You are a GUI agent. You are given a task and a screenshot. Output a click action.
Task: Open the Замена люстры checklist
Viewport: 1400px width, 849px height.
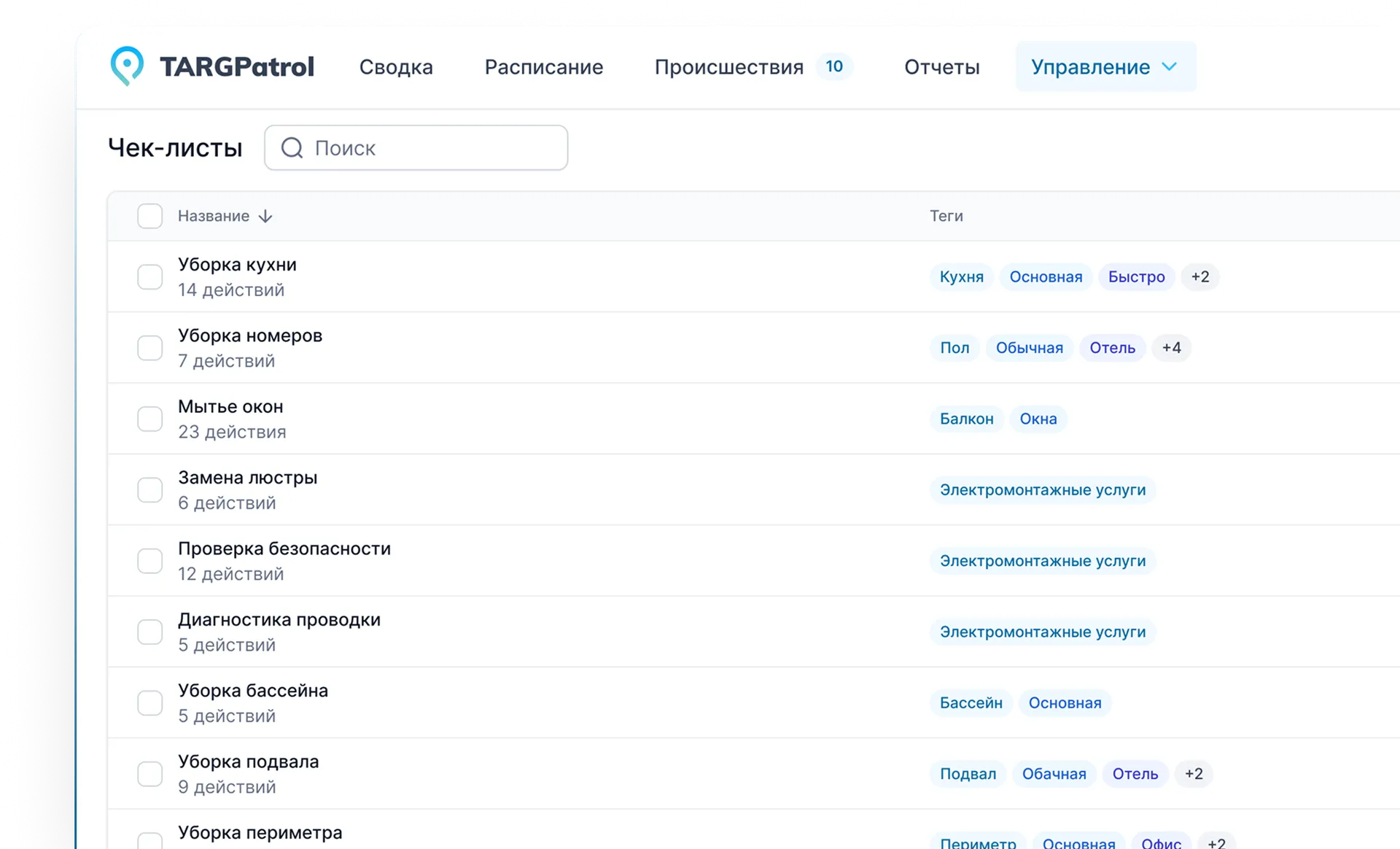248,478
